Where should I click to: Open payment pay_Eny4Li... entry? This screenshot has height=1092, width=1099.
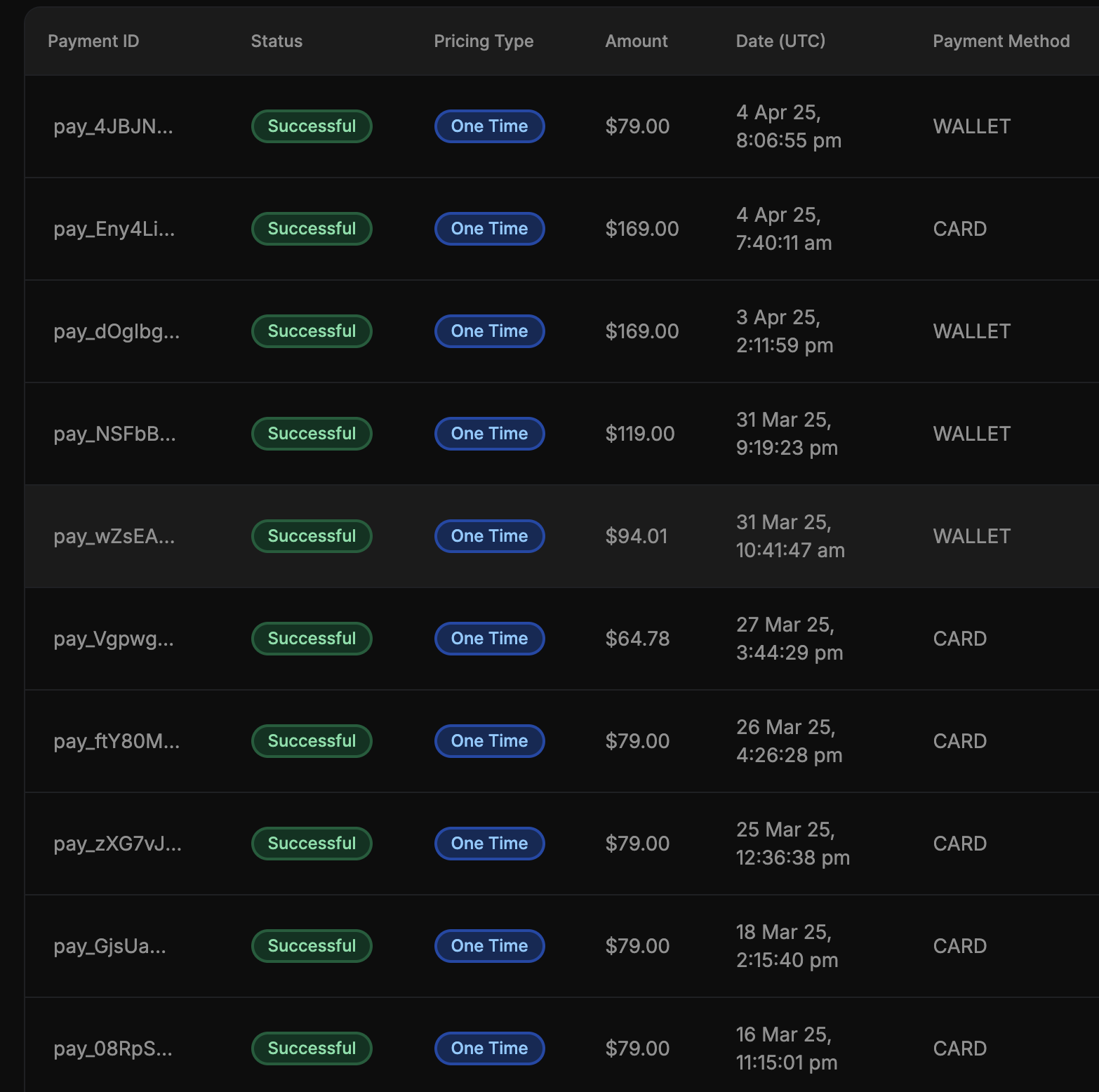[x=114, y=229]
